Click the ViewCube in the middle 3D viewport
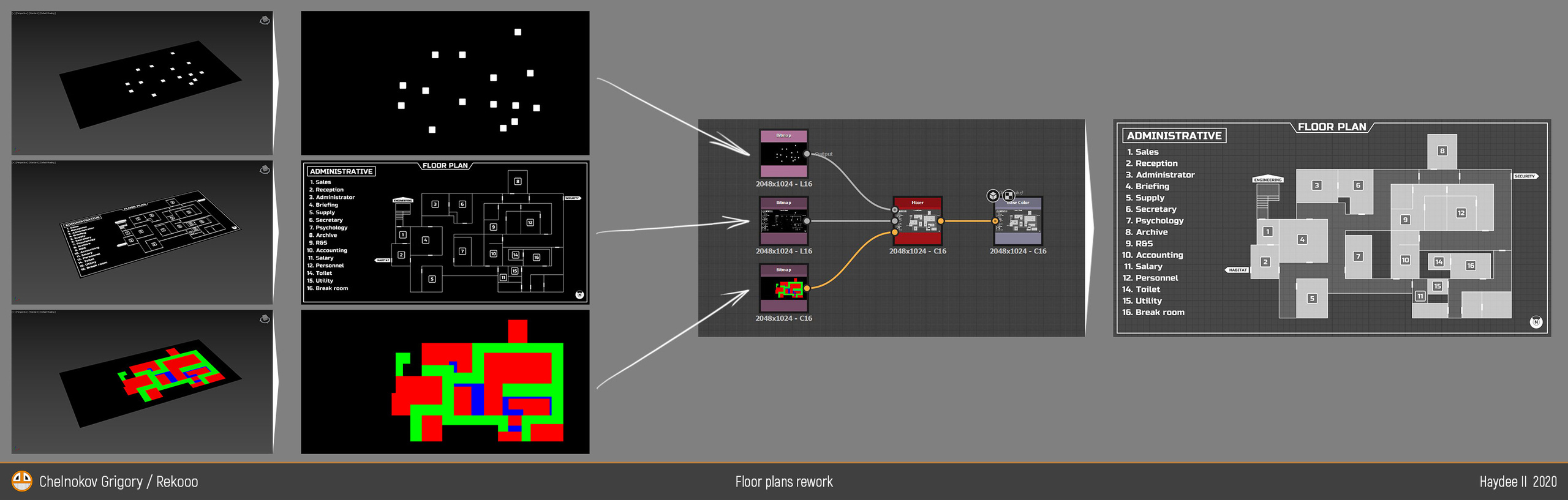This screenshot has width=1568, height=500. click(265, 170)
